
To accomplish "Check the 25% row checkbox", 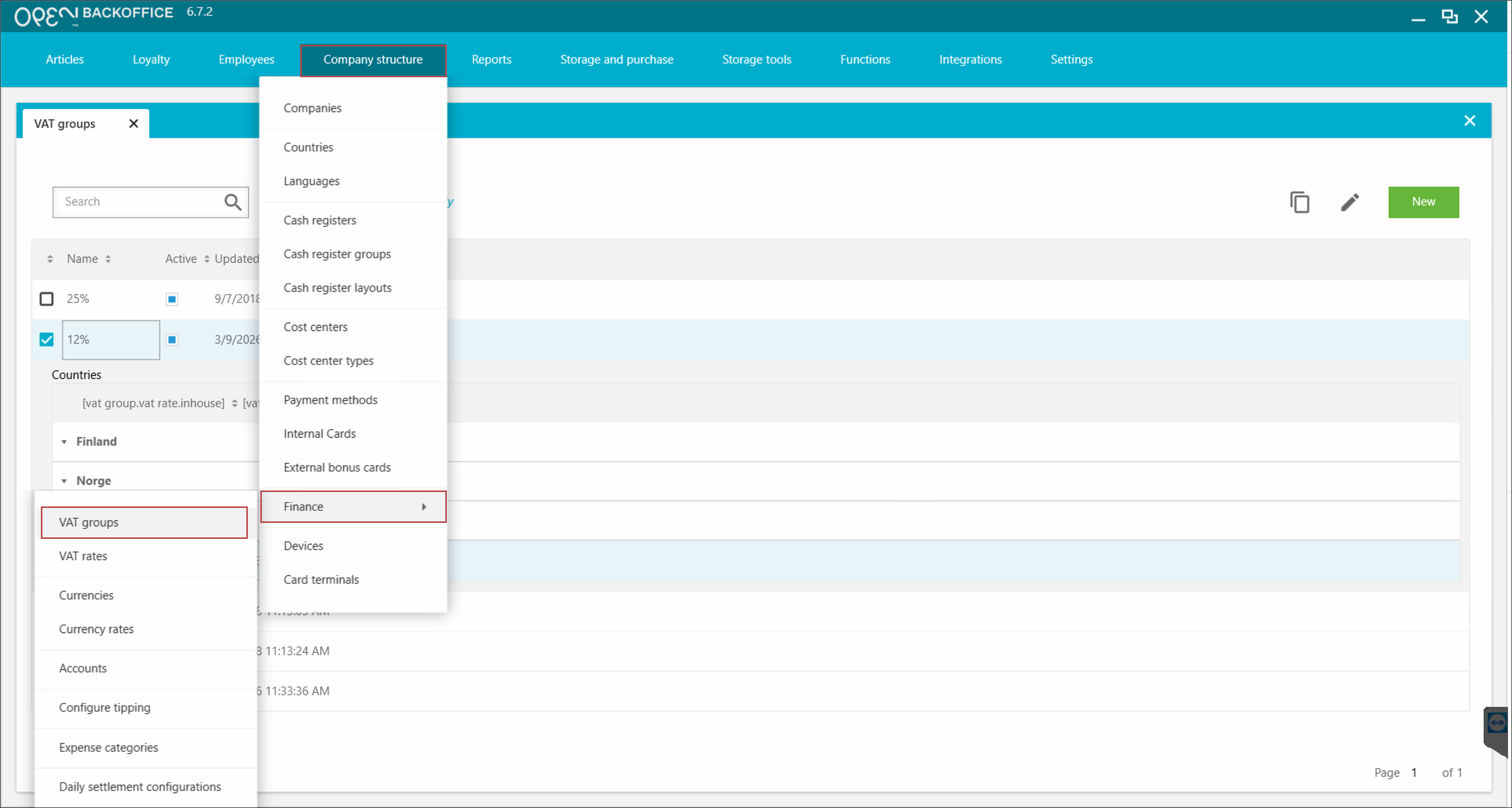I will [46, 299].
